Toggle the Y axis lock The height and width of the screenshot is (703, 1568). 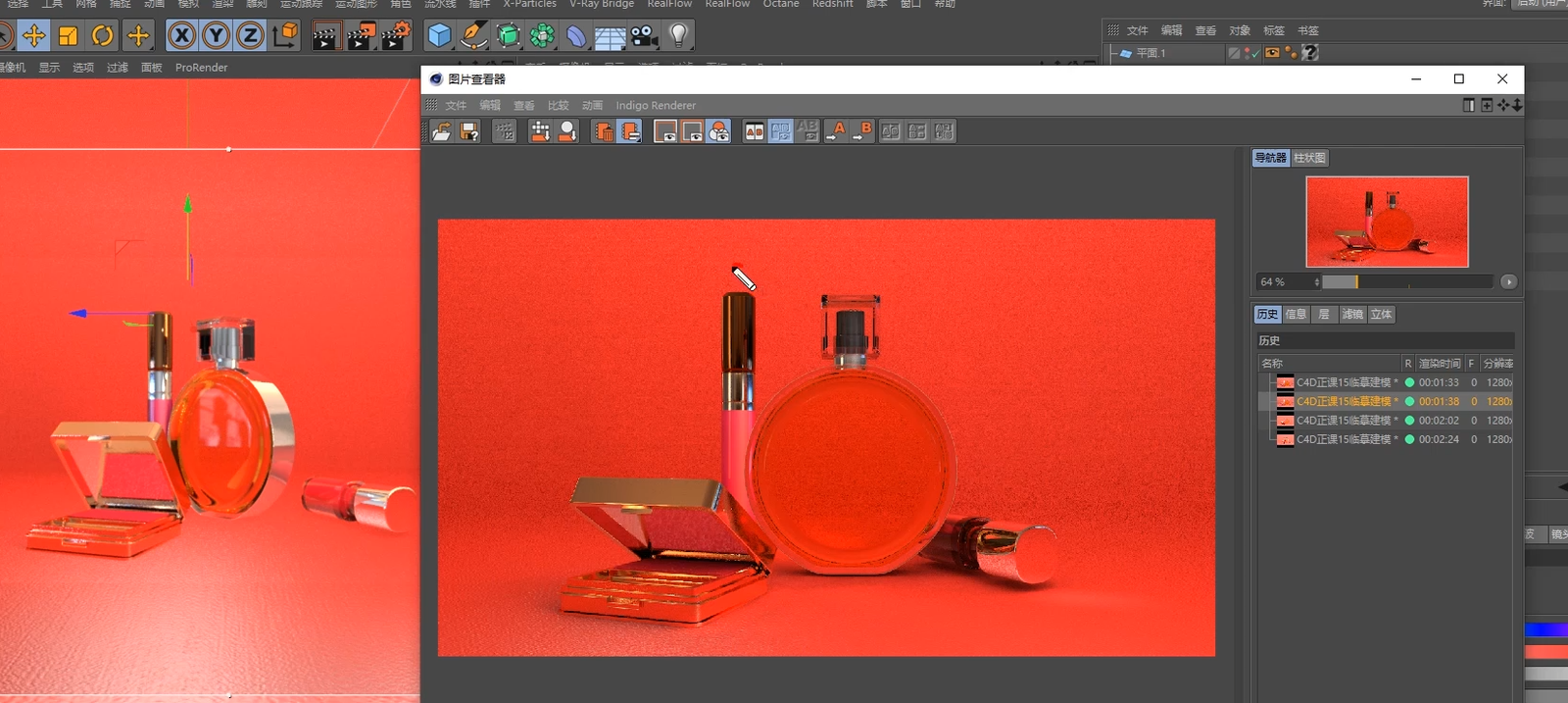(216, 36)
